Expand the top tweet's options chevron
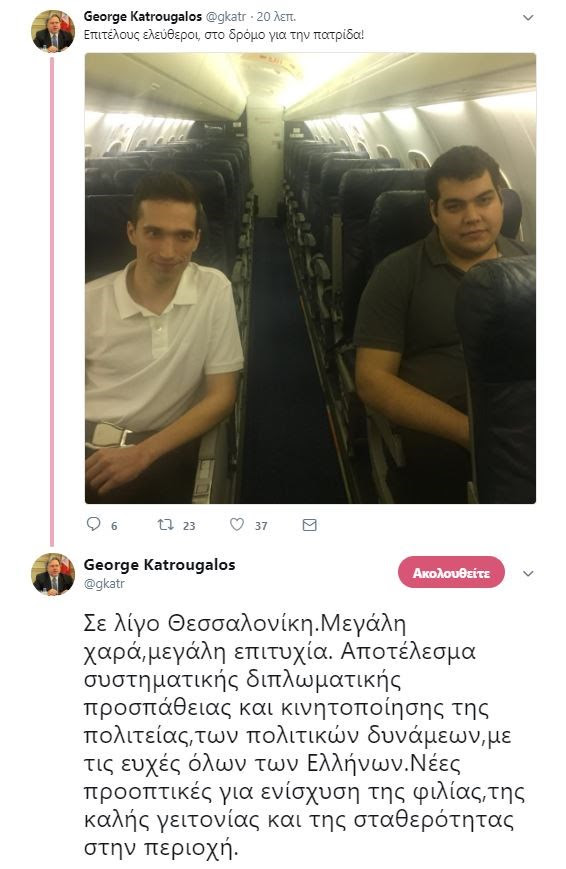 pyautogui.click(x=528, y=18)
